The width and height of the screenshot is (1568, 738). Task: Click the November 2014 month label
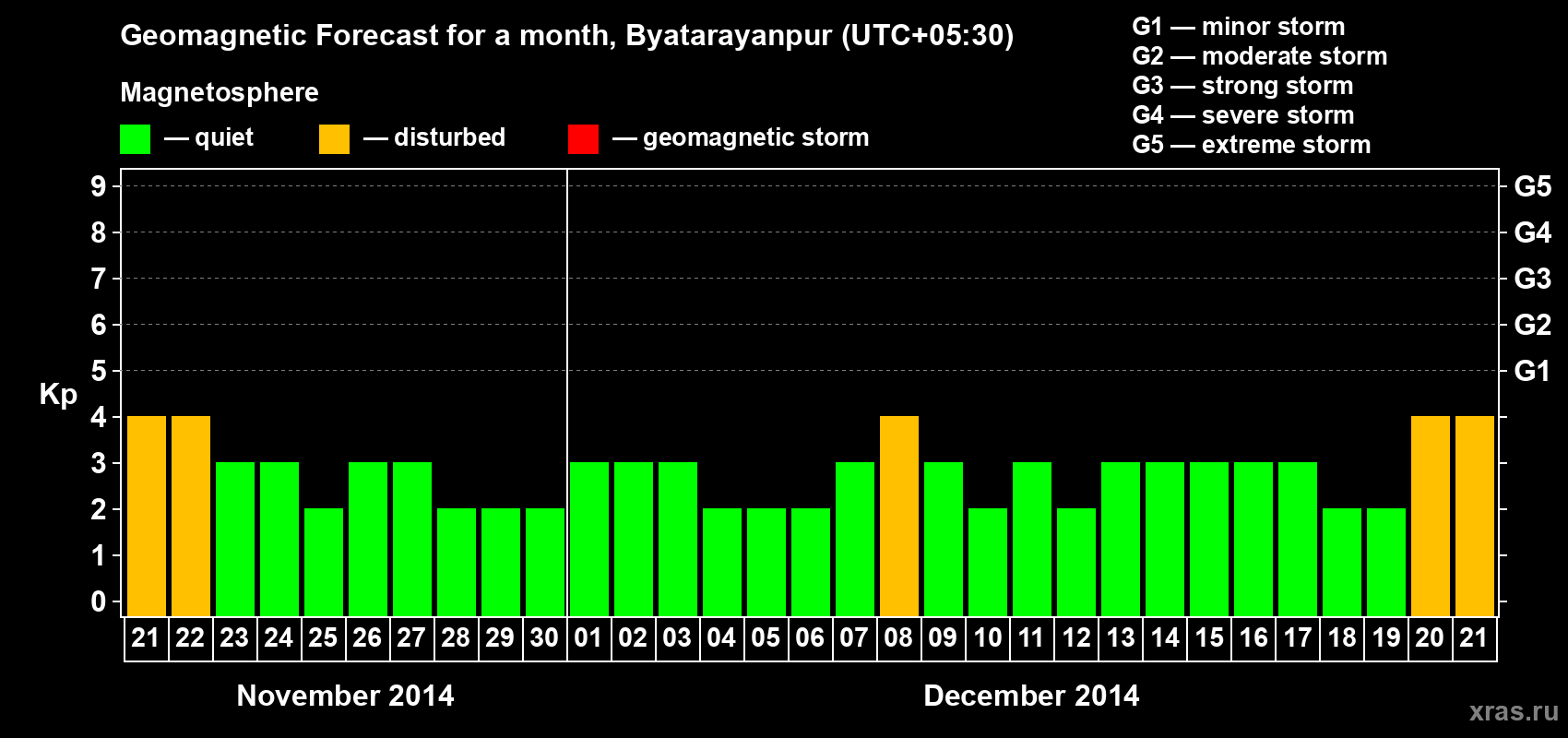345,696
